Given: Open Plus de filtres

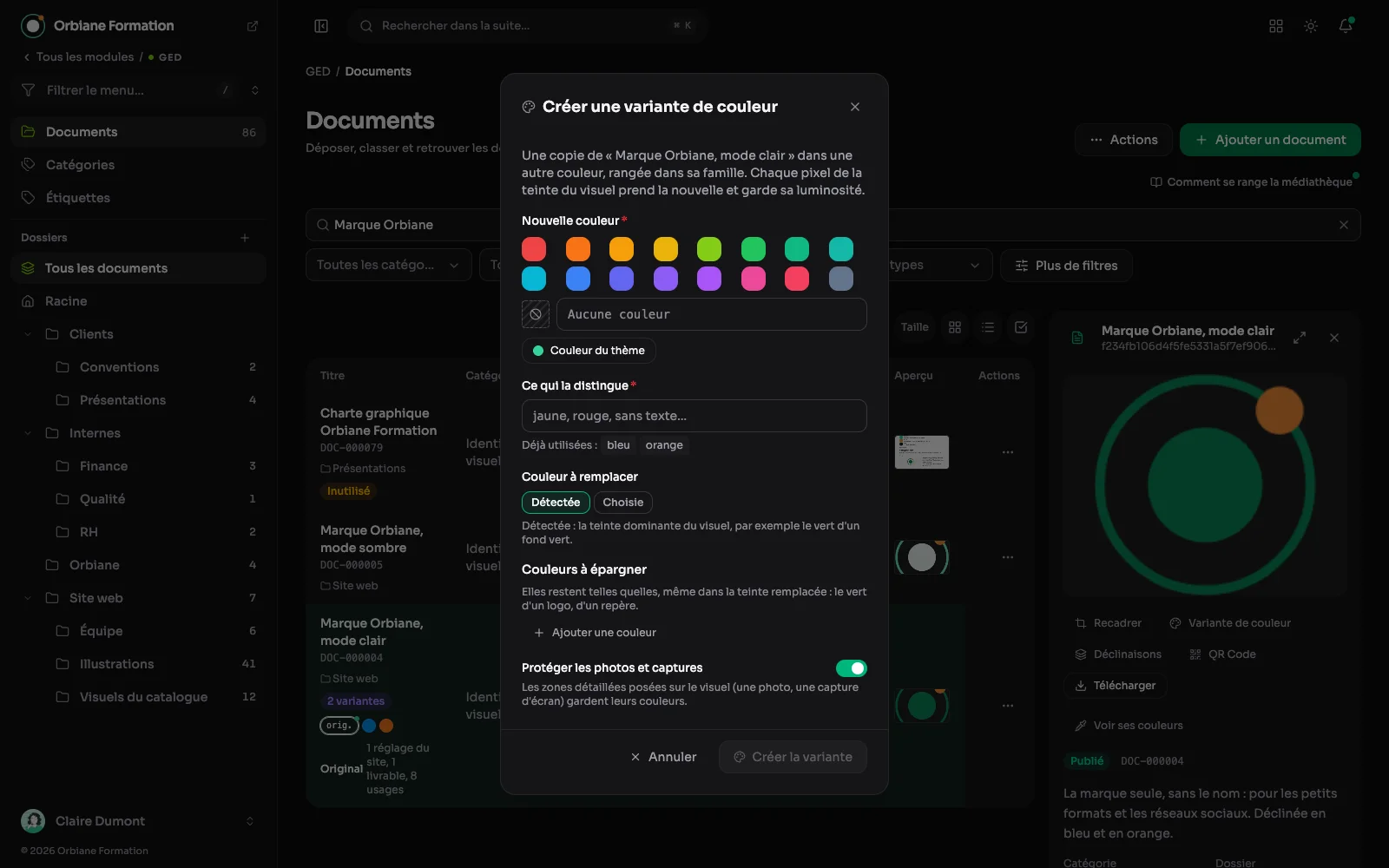Looking at the screenshot, I should (1066, 266).
